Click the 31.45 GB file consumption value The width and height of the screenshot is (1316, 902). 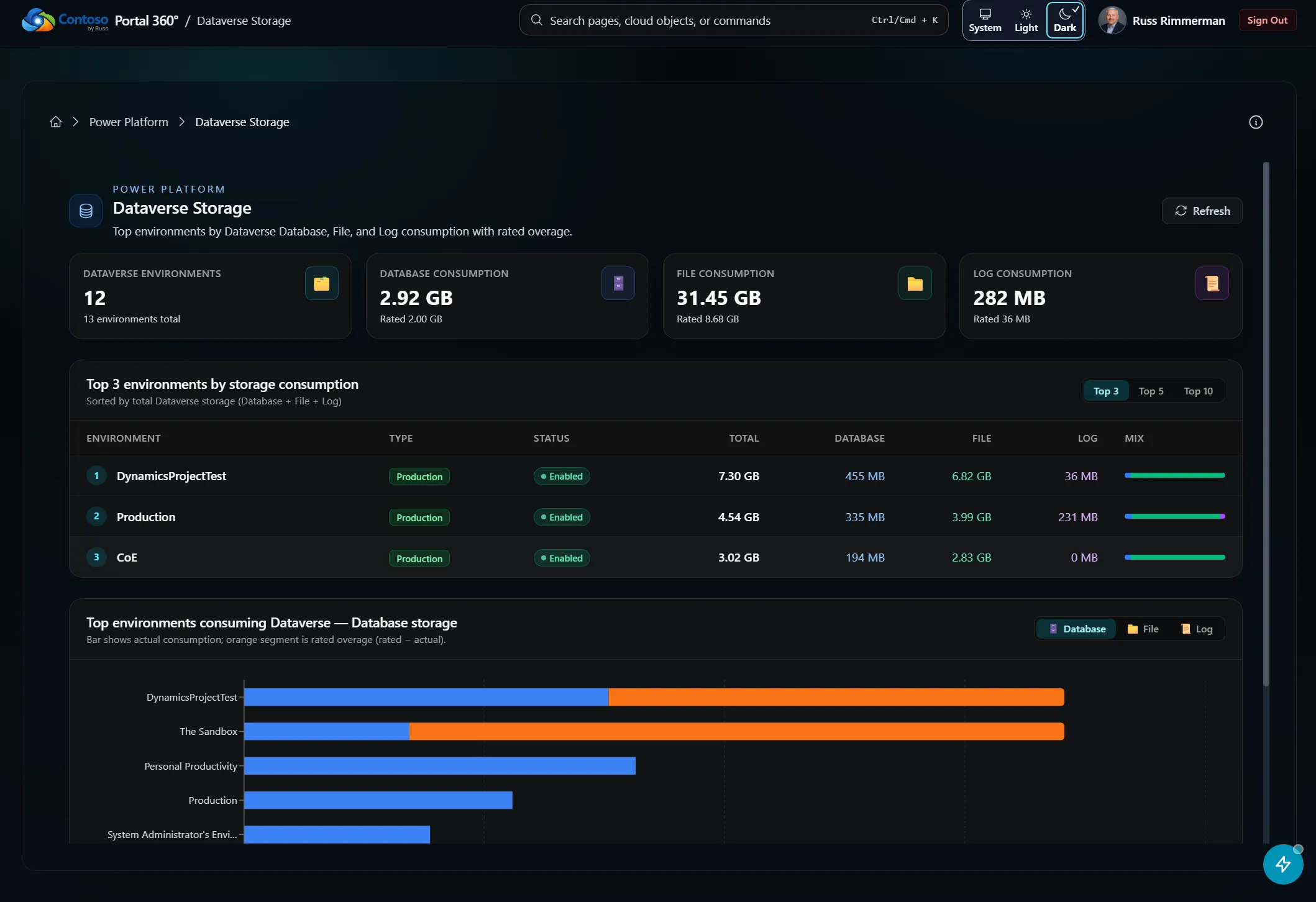[x=719, y=298]
